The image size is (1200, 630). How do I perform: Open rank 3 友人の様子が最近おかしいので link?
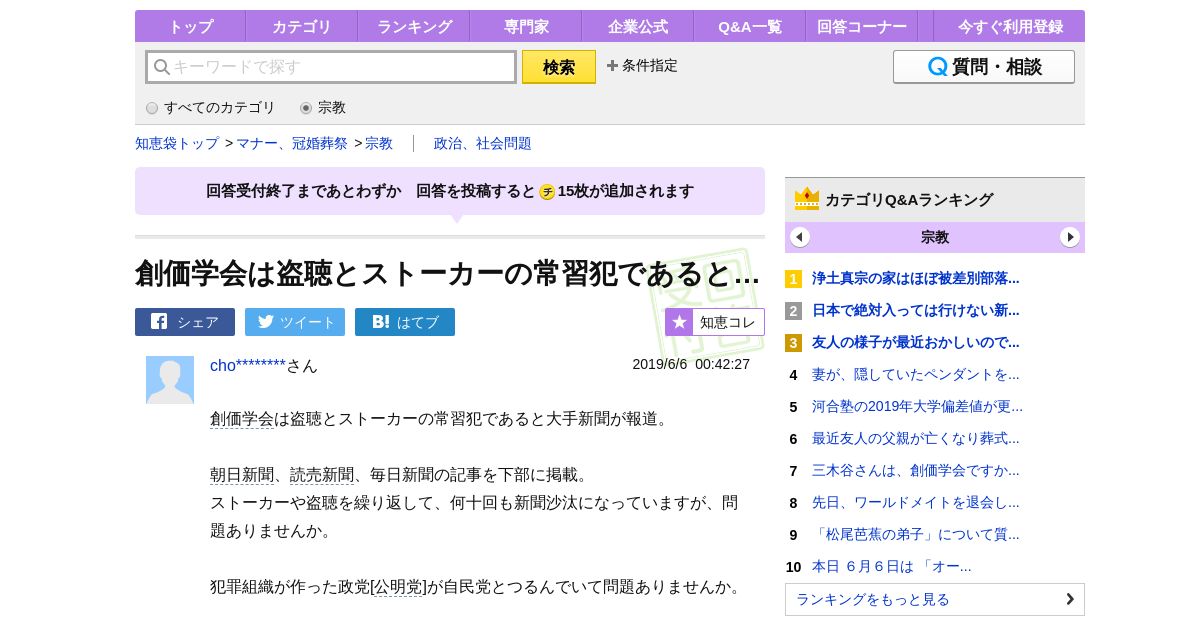(x=916, y=343)
